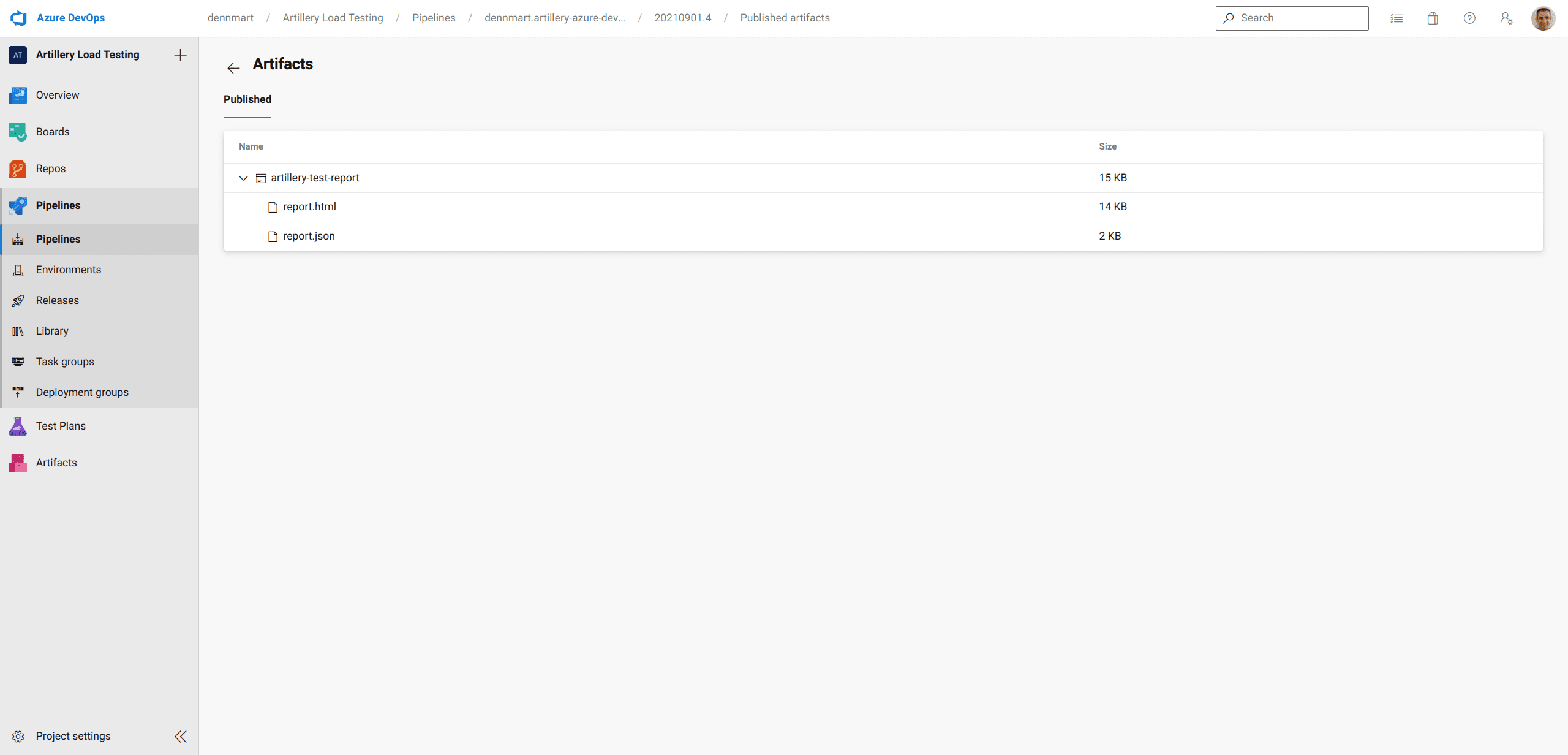Screen dimensions: 1568x755
Task: Open the help question mark icon
Action: 1469,18
